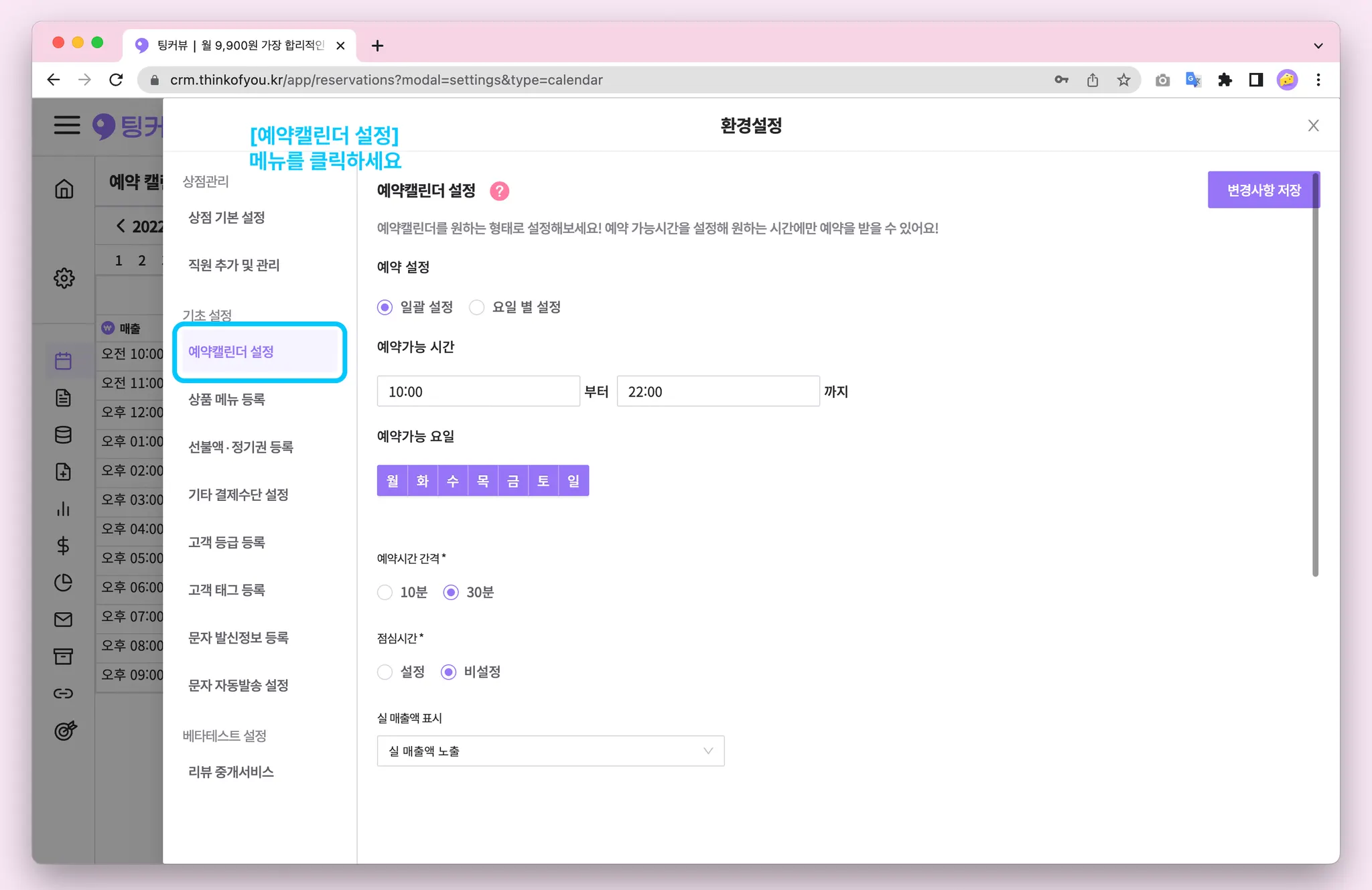
Task: Click the pink question mark help icon
Action: pyautogui.click(x=499, y=192)
